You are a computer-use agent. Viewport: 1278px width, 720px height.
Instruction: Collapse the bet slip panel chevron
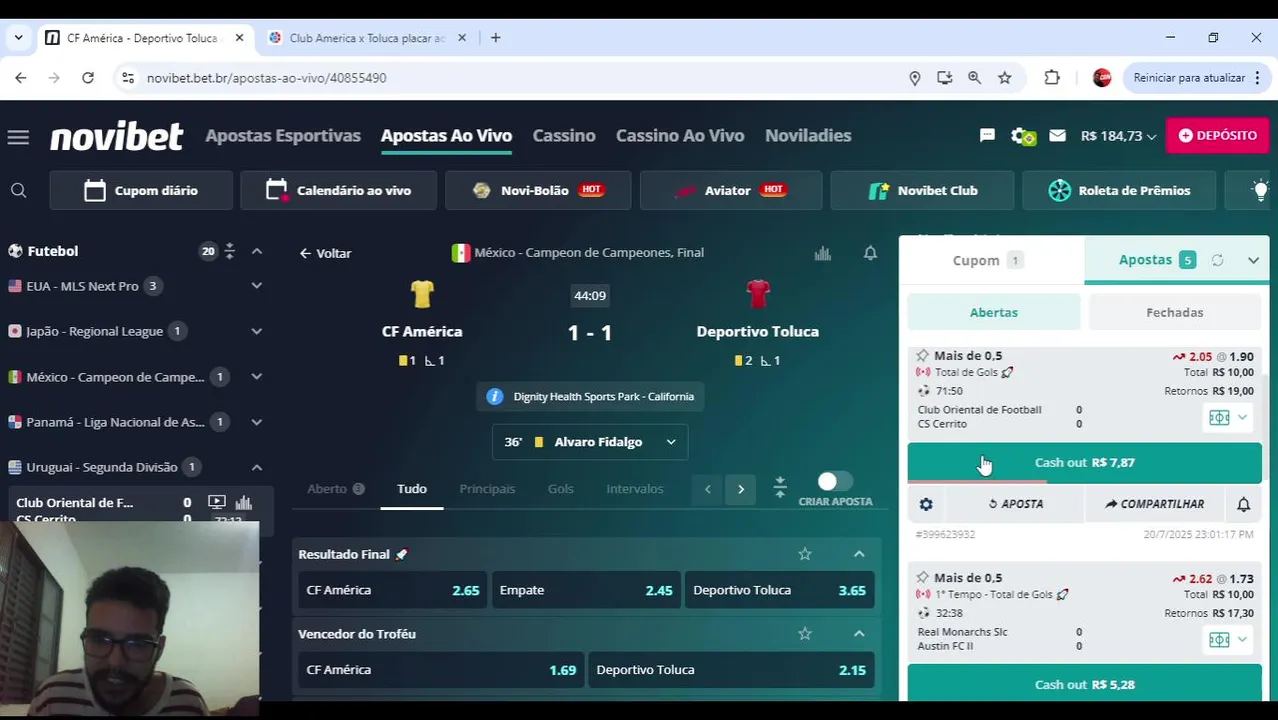pos(1253,260)
